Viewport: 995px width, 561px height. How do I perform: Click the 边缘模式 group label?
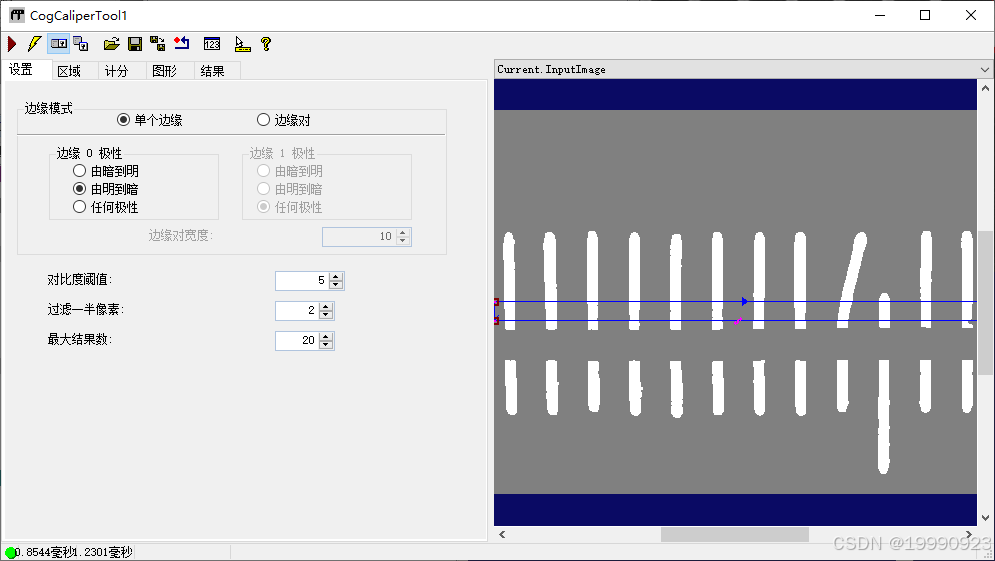[48, 109]
